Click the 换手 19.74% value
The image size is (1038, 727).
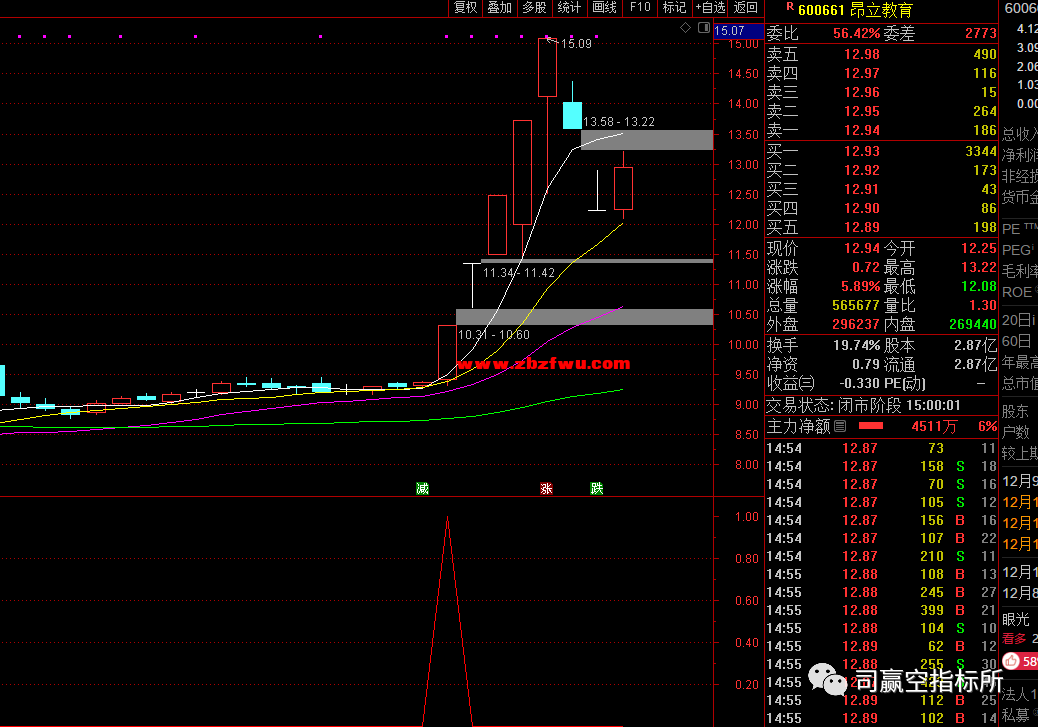[857, 346]
